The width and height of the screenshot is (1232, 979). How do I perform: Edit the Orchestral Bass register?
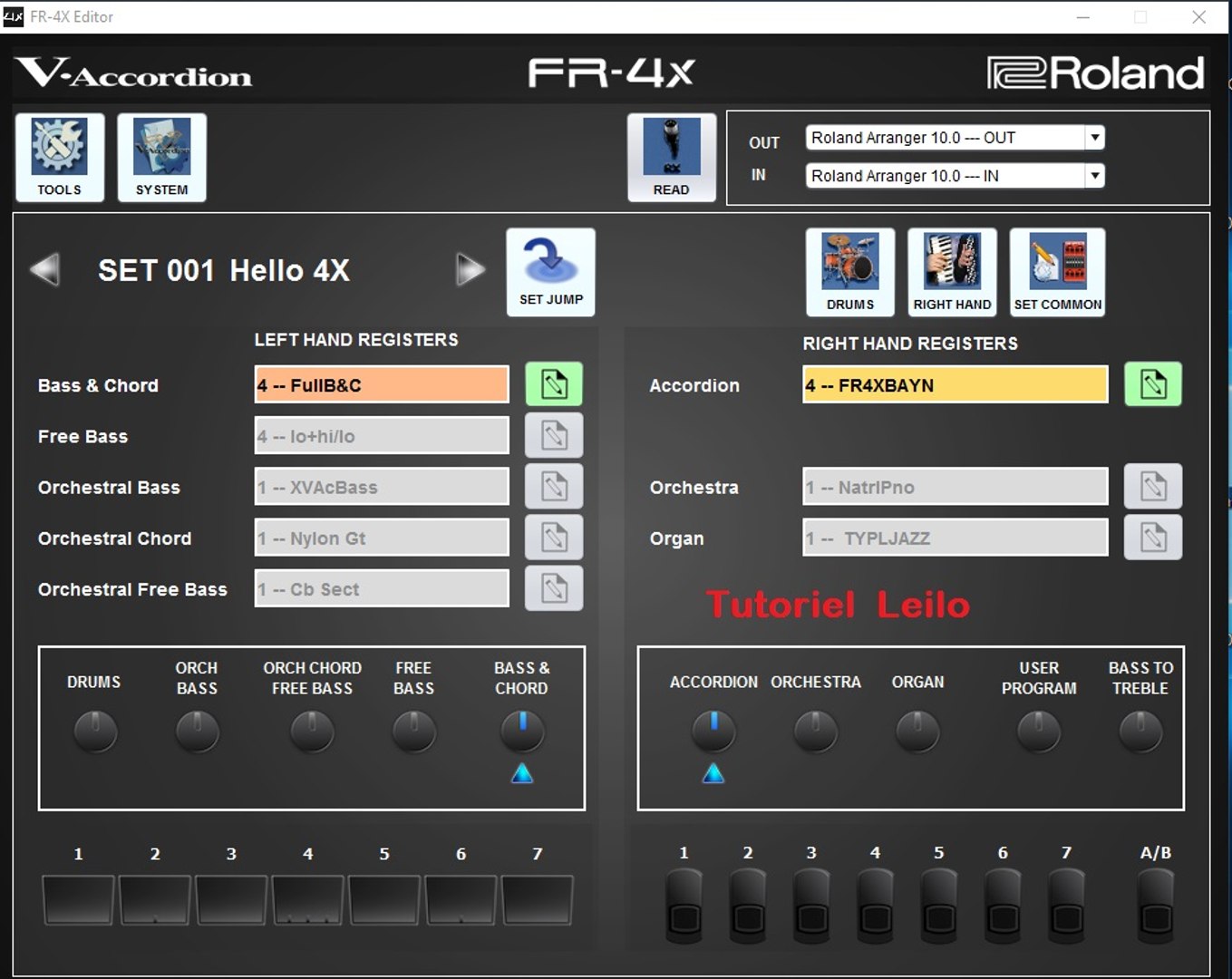(554, 487)
